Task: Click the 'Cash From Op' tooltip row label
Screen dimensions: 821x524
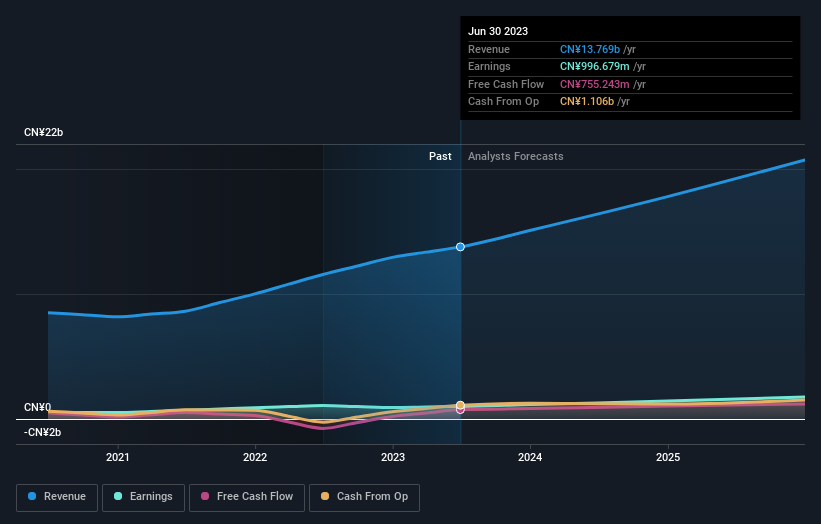Action: click(x=504, y=102)
